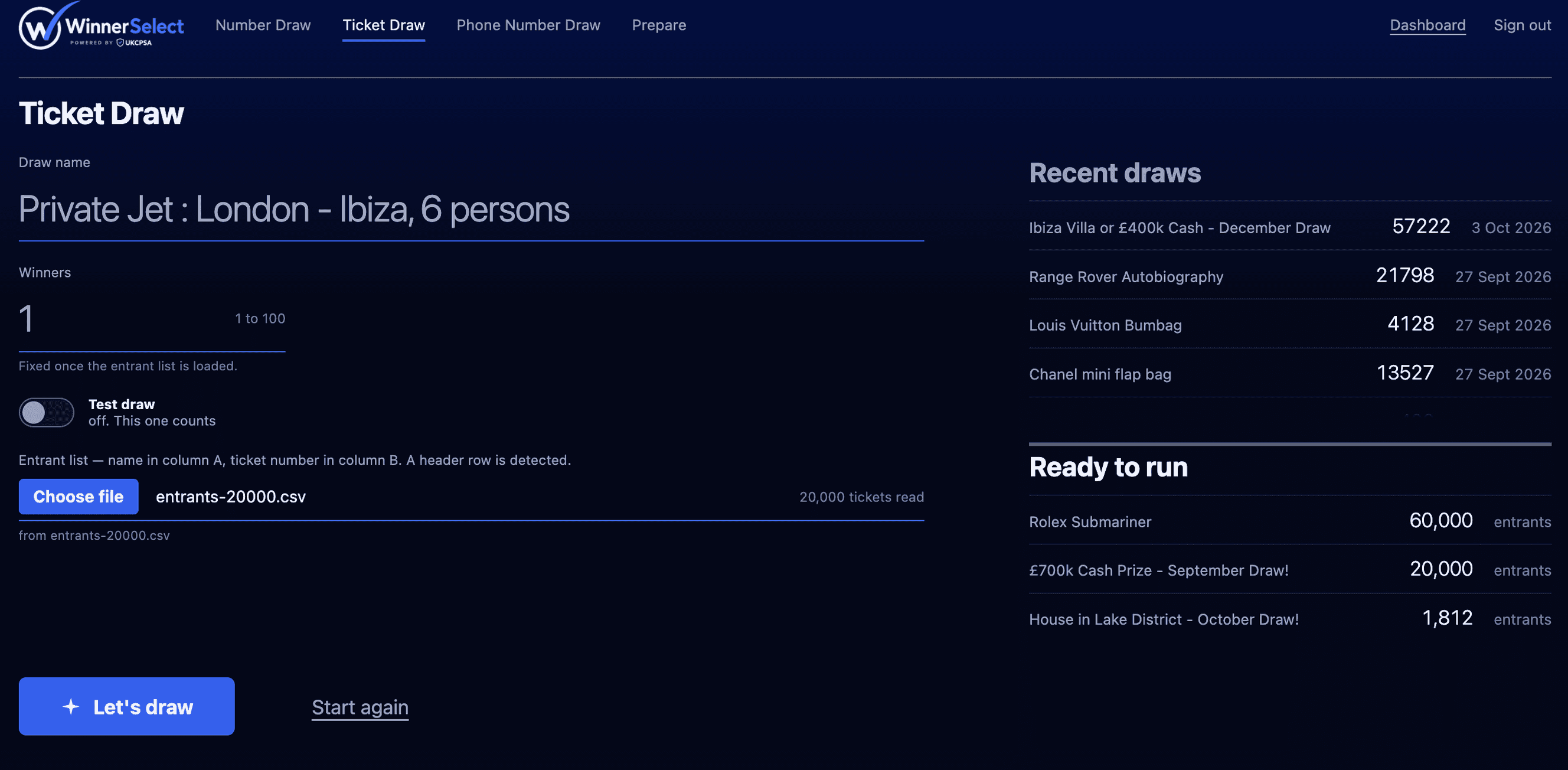1568x770 pixels.
Task: Click the entrants-20000.csv file name
Action: pos(231,497)
